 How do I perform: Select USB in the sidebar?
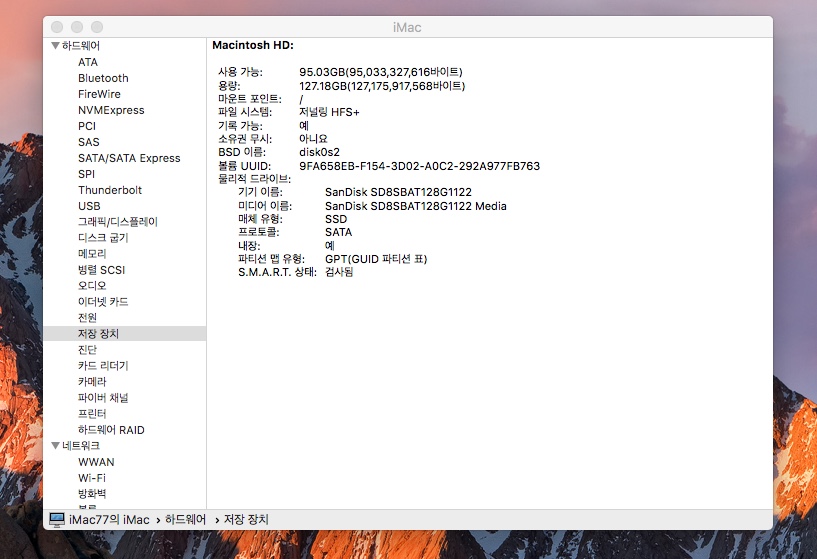click(x=89, y=206)
